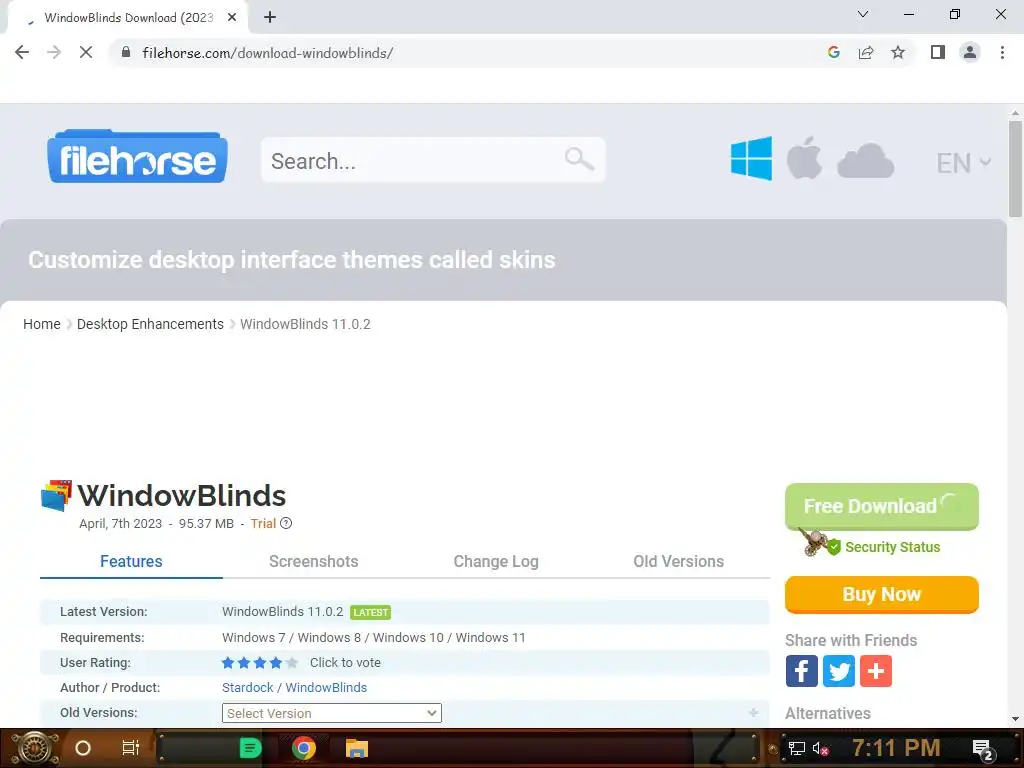1024x768 pixels.
Task: Click the Desktop Enhancements breadcrumb
Action: (150, 324)
